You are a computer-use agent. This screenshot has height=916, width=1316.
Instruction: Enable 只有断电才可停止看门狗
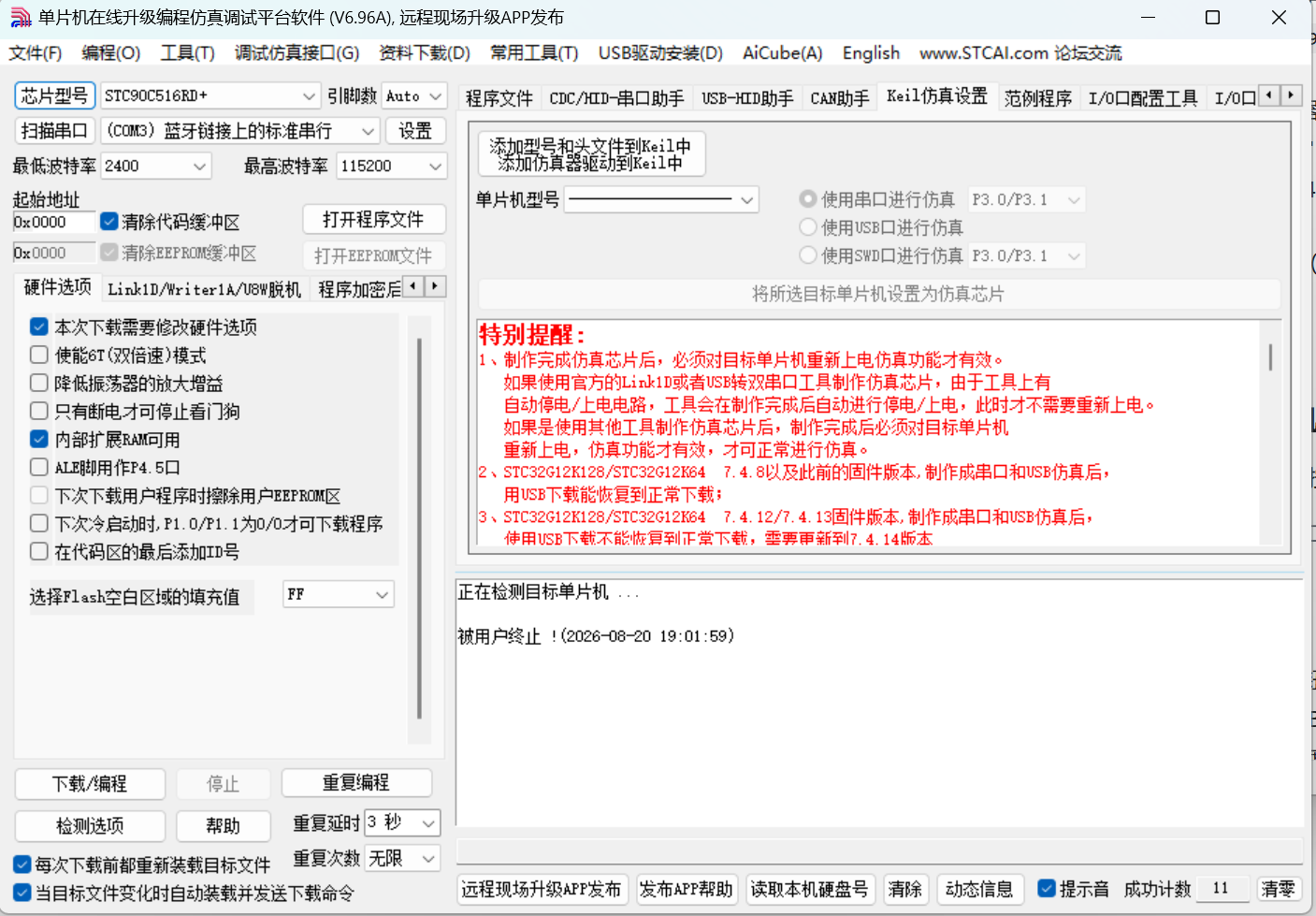[x=39, y=411]
